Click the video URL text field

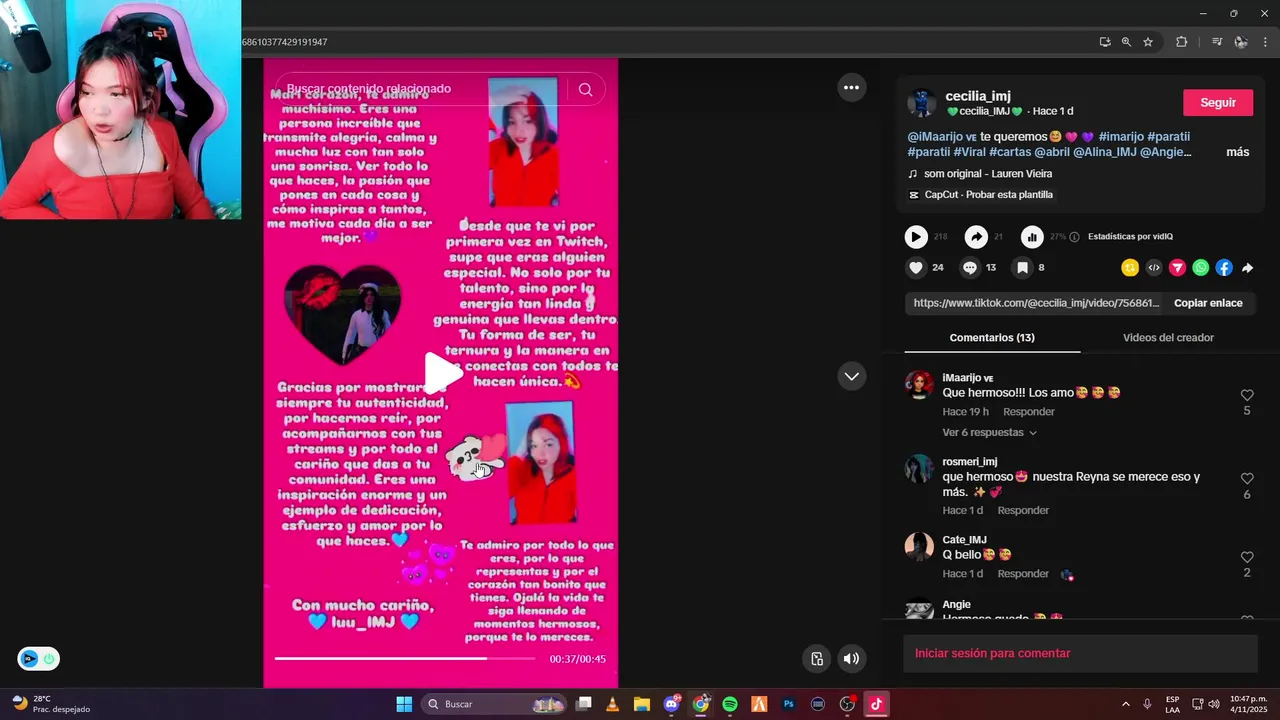click(1036, 303)
